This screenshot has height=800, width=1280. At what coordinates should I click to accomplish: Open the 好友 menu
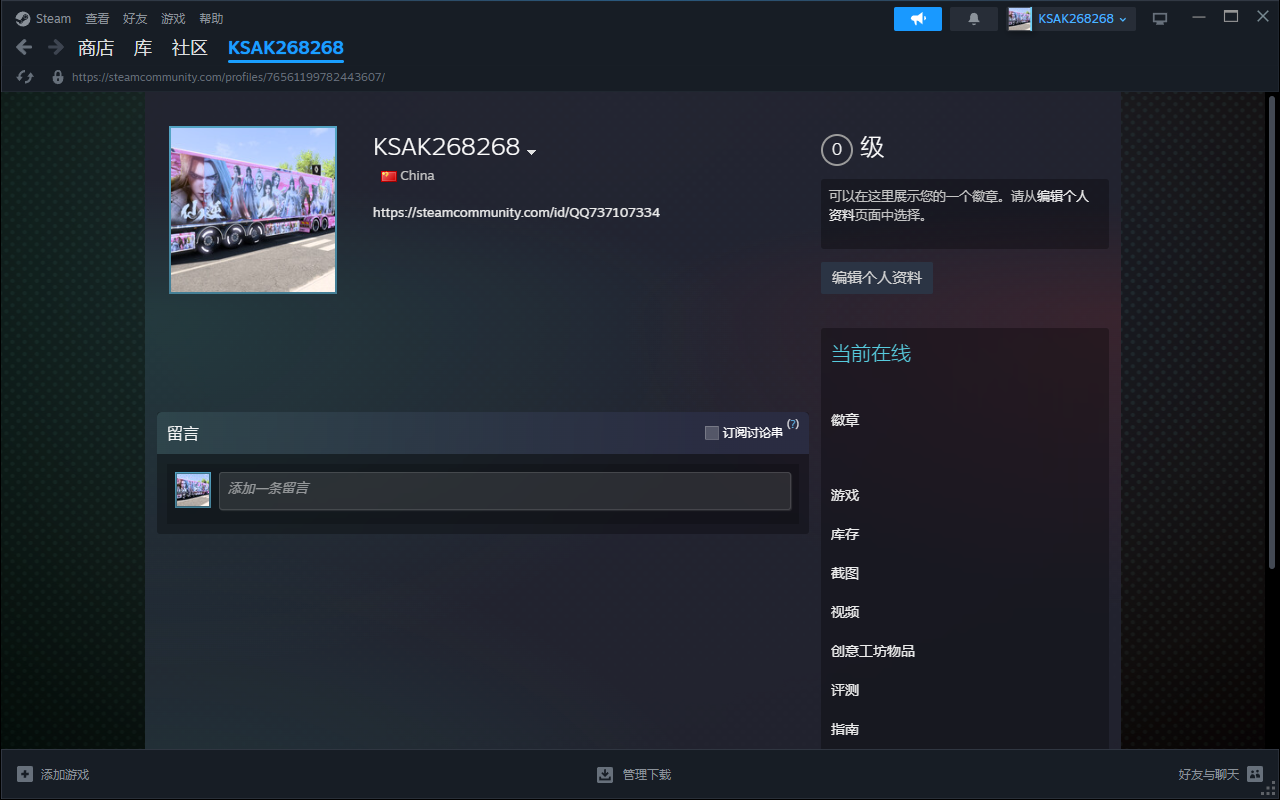coord(135,19)
